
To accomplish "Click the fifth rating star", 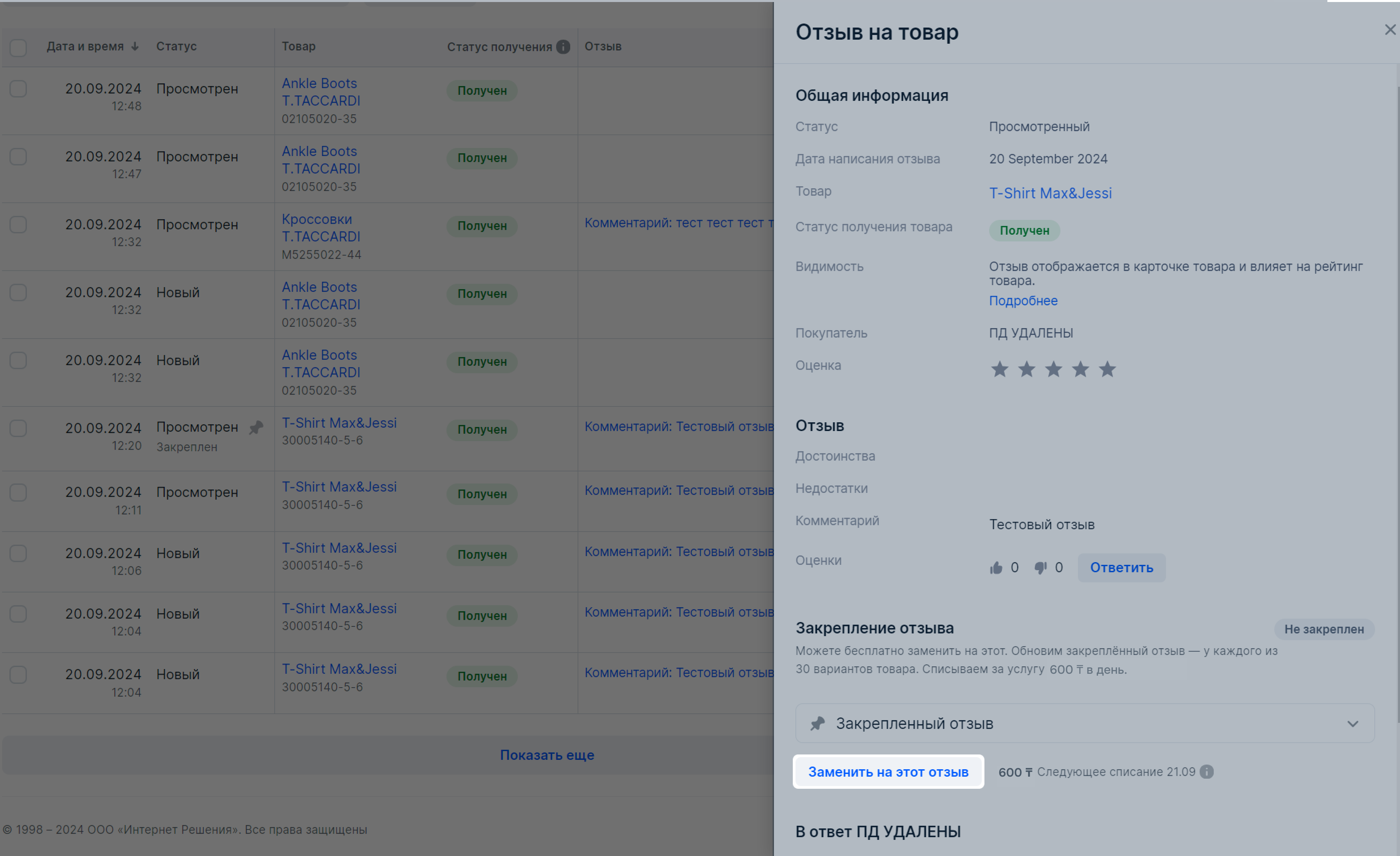I will pyautogui.click(x=1107, y=369).
